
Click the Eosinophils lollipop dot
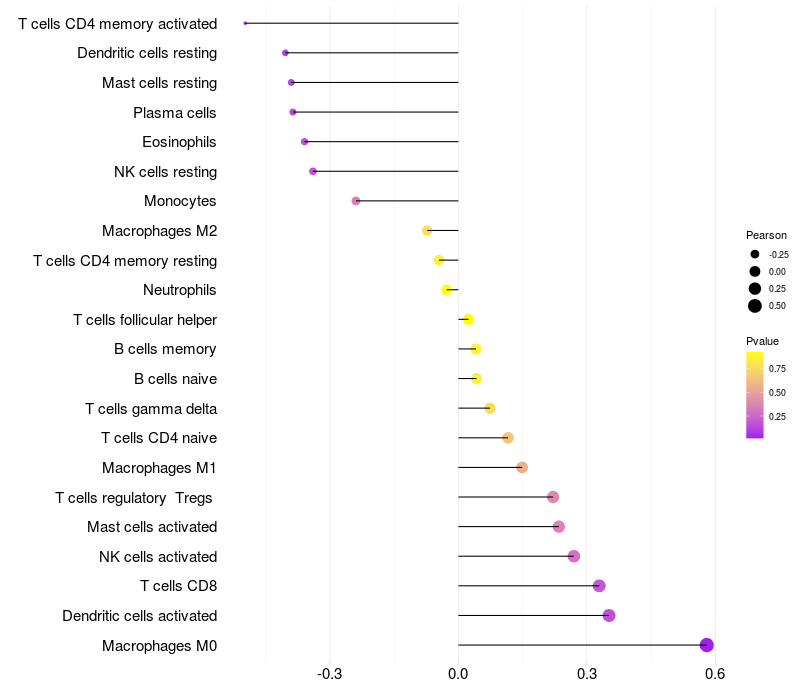pyautogui.click(x=305, y=142)
